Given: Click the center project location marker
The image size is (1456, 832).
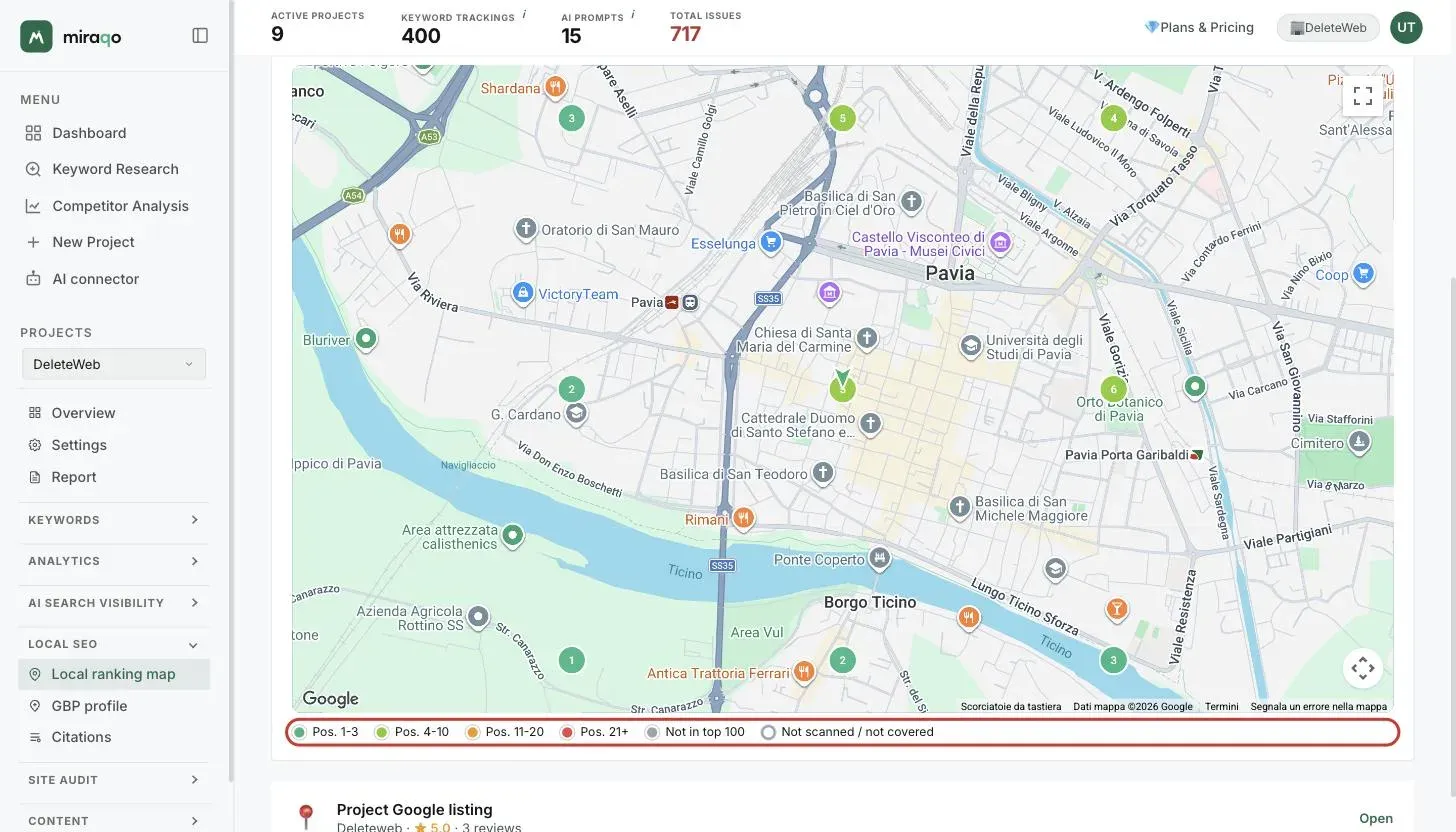Looking at the screenshot, I should coord(842,386).
